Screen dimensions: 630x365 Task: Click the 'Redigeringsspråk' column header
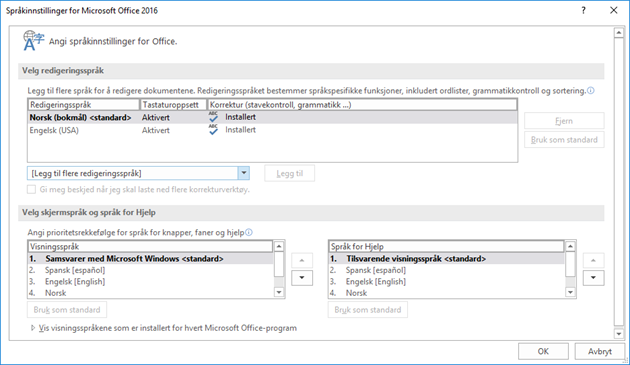click(84, 105)
